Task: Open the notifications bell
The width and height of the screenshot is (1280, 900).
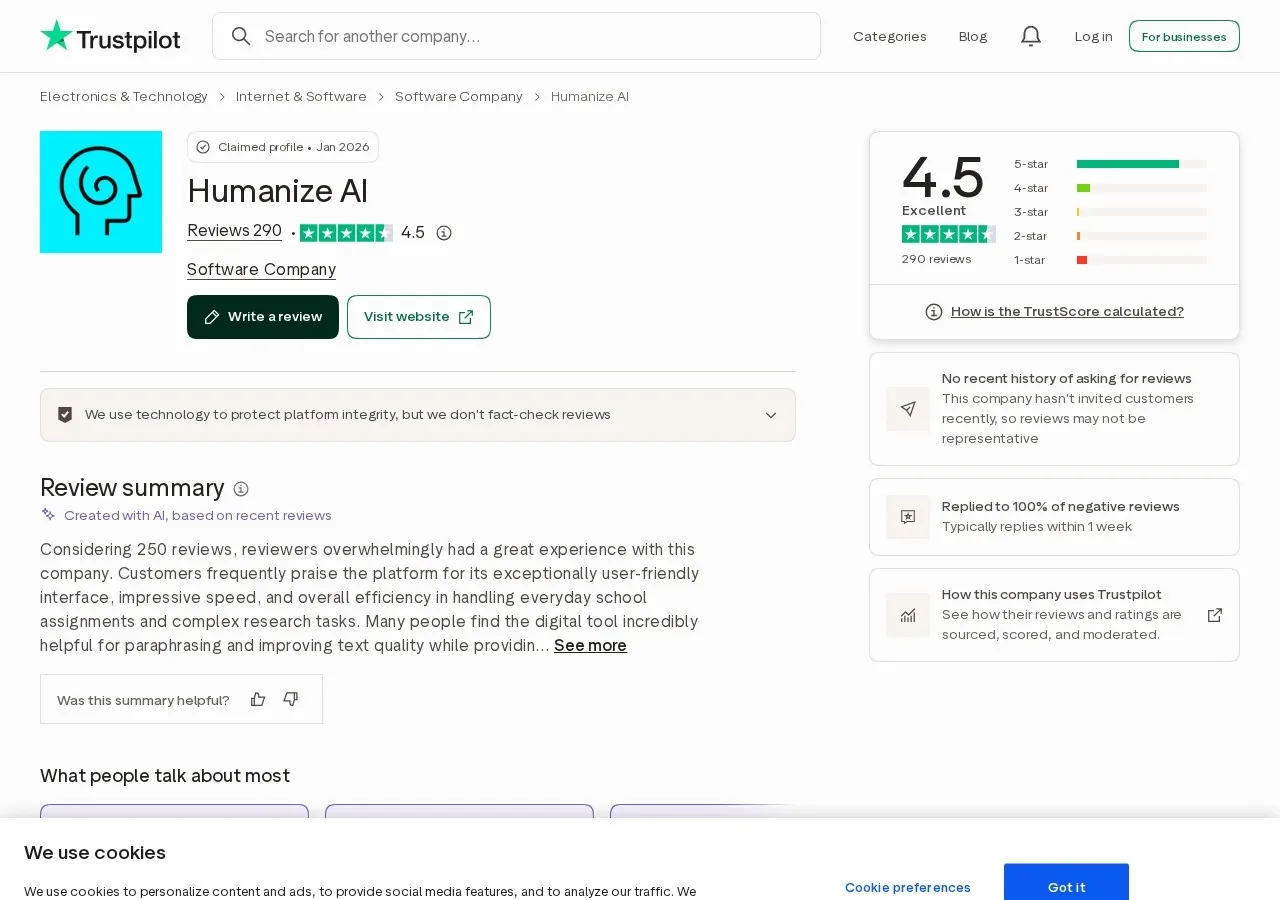Action: [1031, 36]
